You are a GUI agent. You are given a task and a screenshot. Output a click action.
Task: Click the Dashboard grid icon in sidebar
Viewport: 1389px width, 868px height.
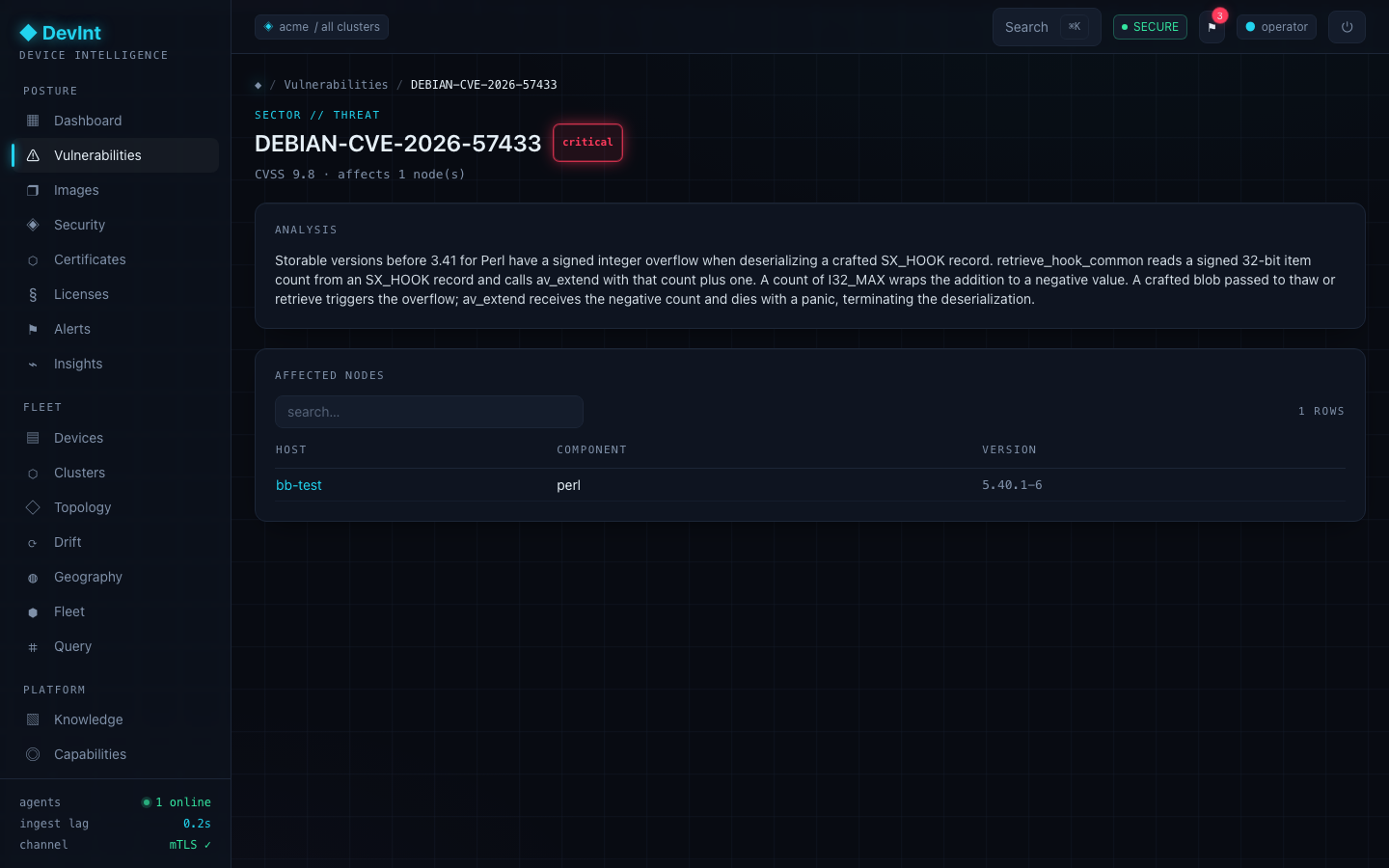click(x=33, y=121)
